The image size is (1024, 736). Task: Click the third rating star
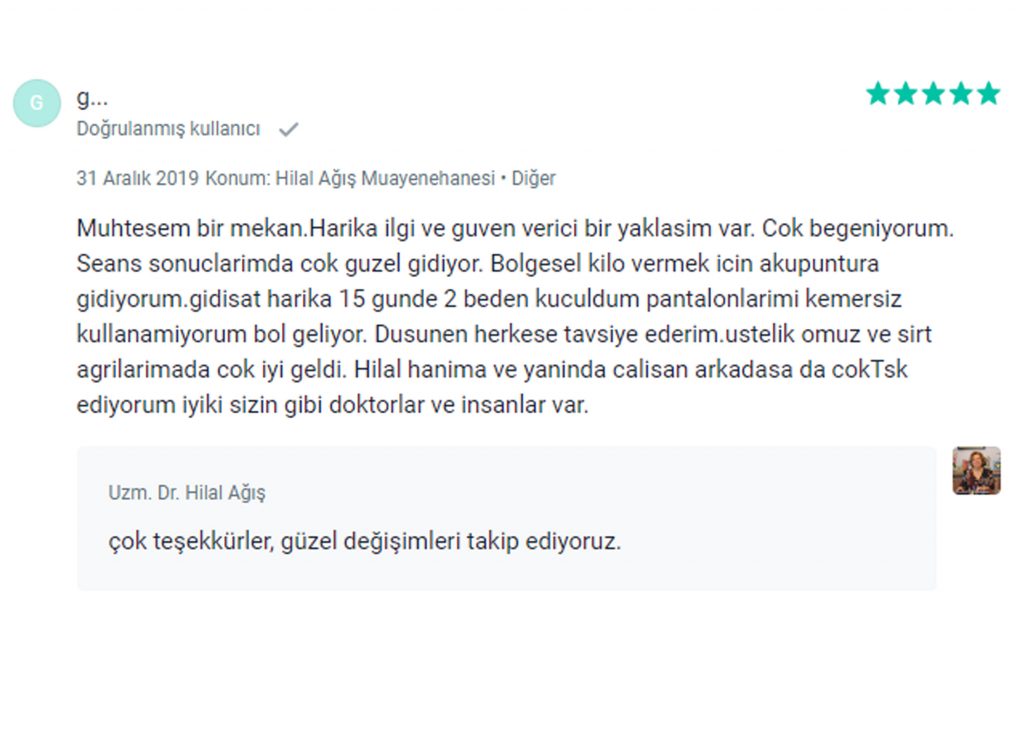click(x=933, y=93)
